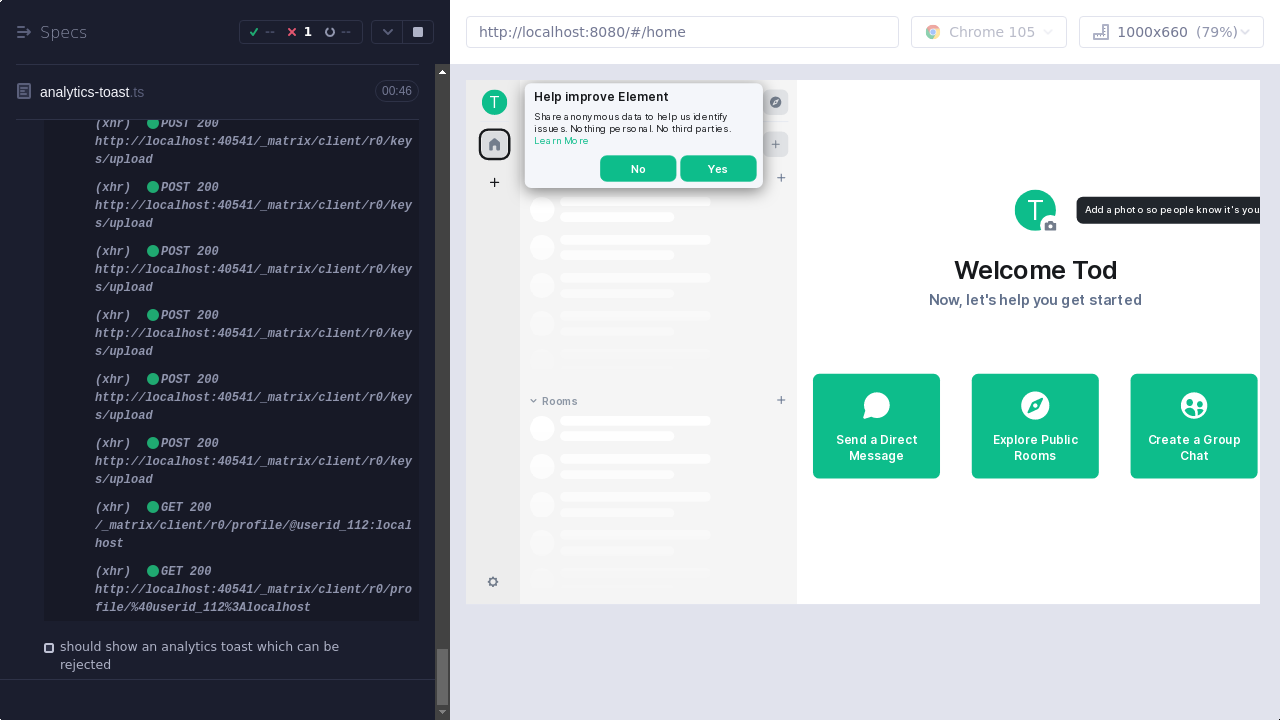This screenshot has height=720, width=1280.
Task: Click the add people plus icon
Action: (781, 178)
